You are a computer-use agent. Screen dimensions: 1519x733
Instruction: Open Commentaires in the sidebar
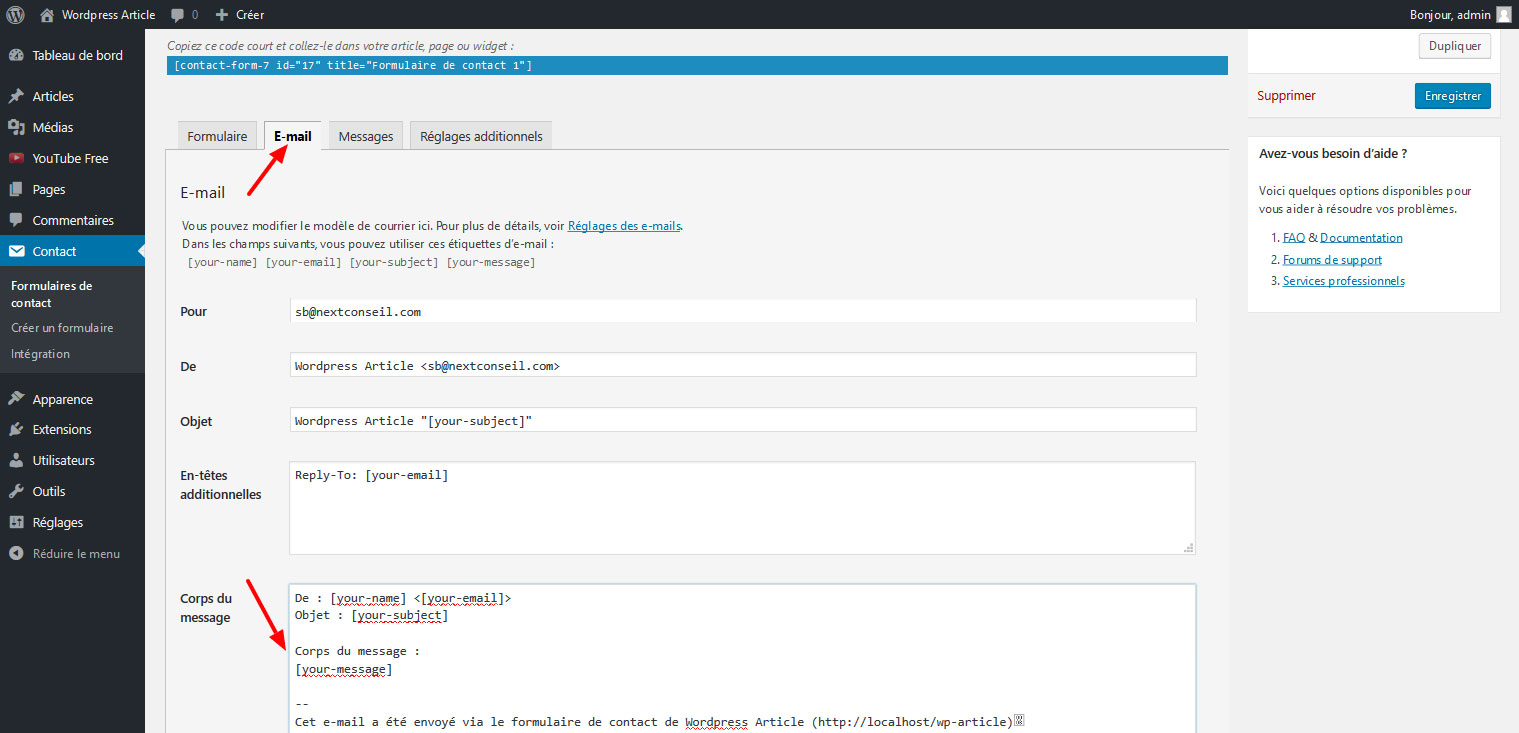[73, 220]
